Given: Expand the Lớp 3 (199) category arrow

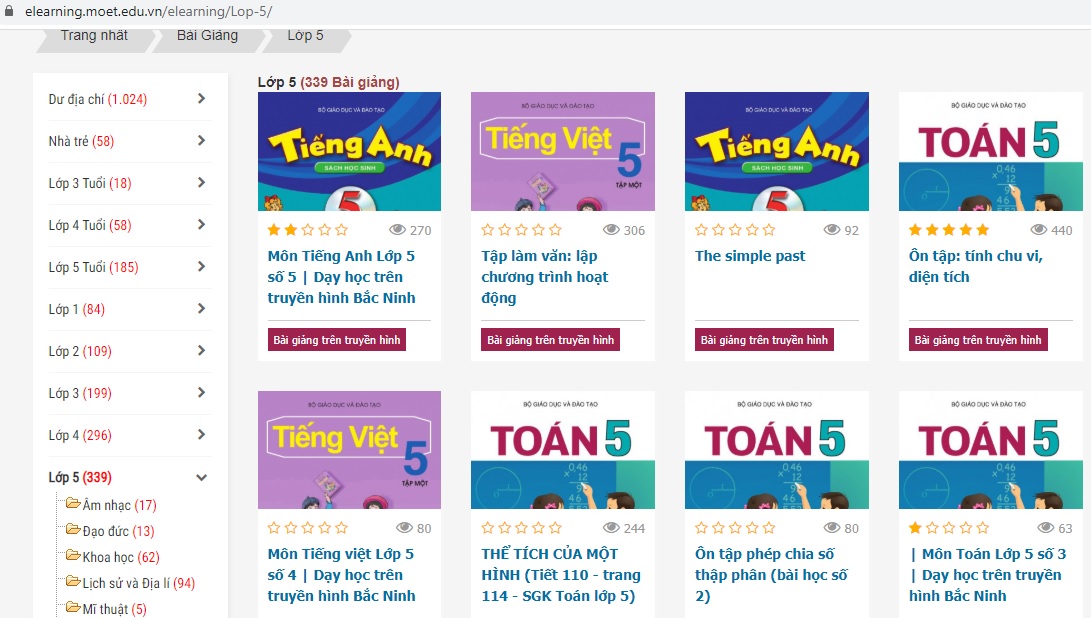Looking at the screenshot, I should pos(201,393).
